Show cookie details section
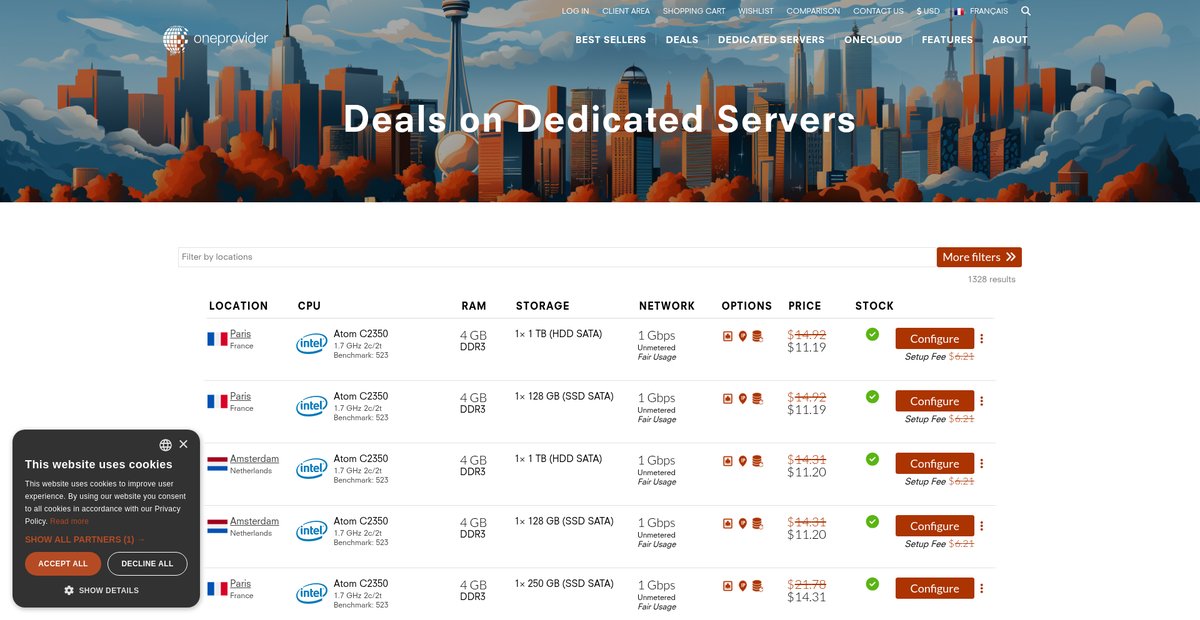1200x620 pixels. coord(101,590)
